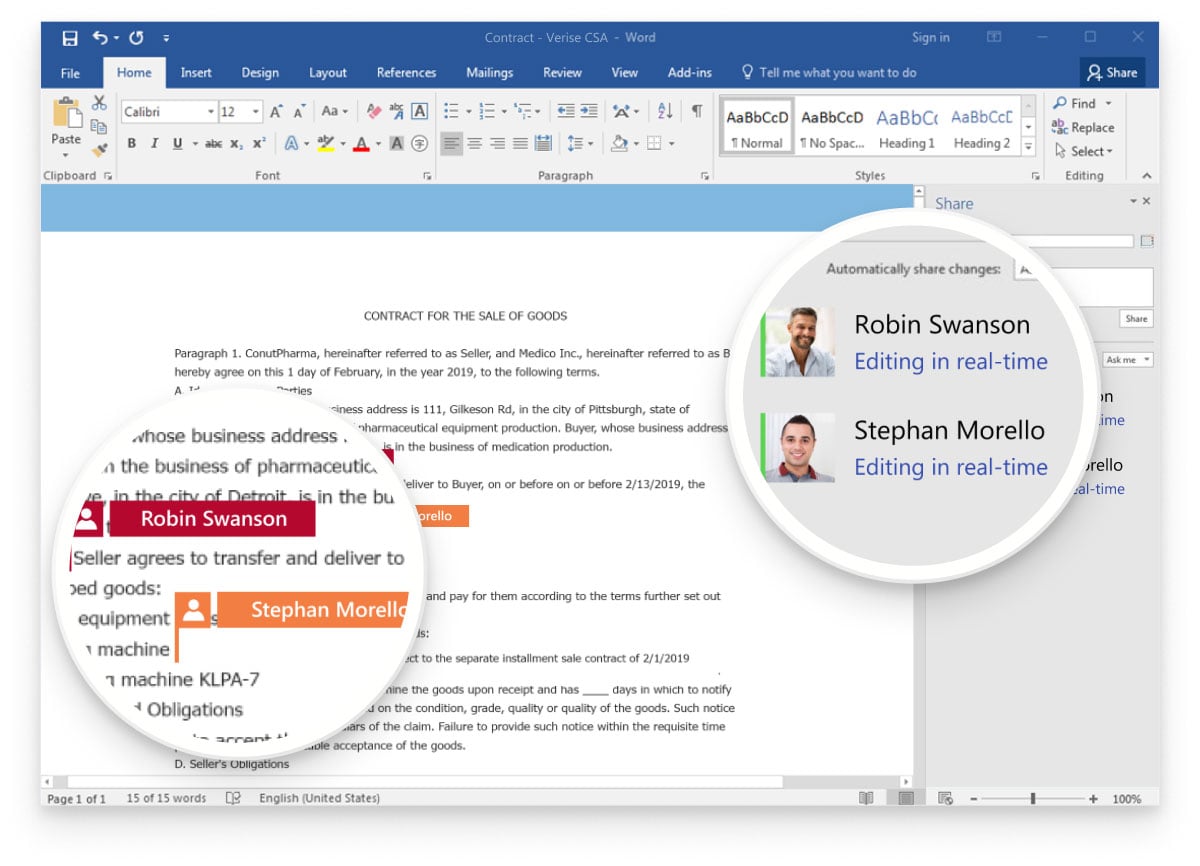Viewport: 1200px width, 866px height.
Task: Click the Increase Indent icon
Action: [x=589, y=112]
